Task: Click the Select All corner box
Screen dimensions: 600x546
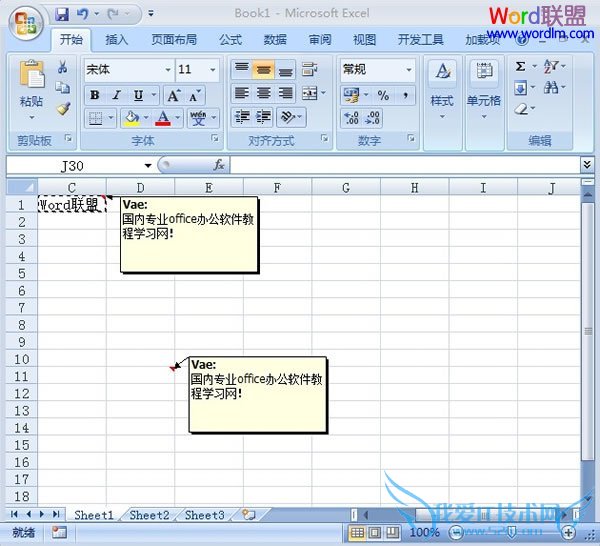Action: click(x=22, y=187)
